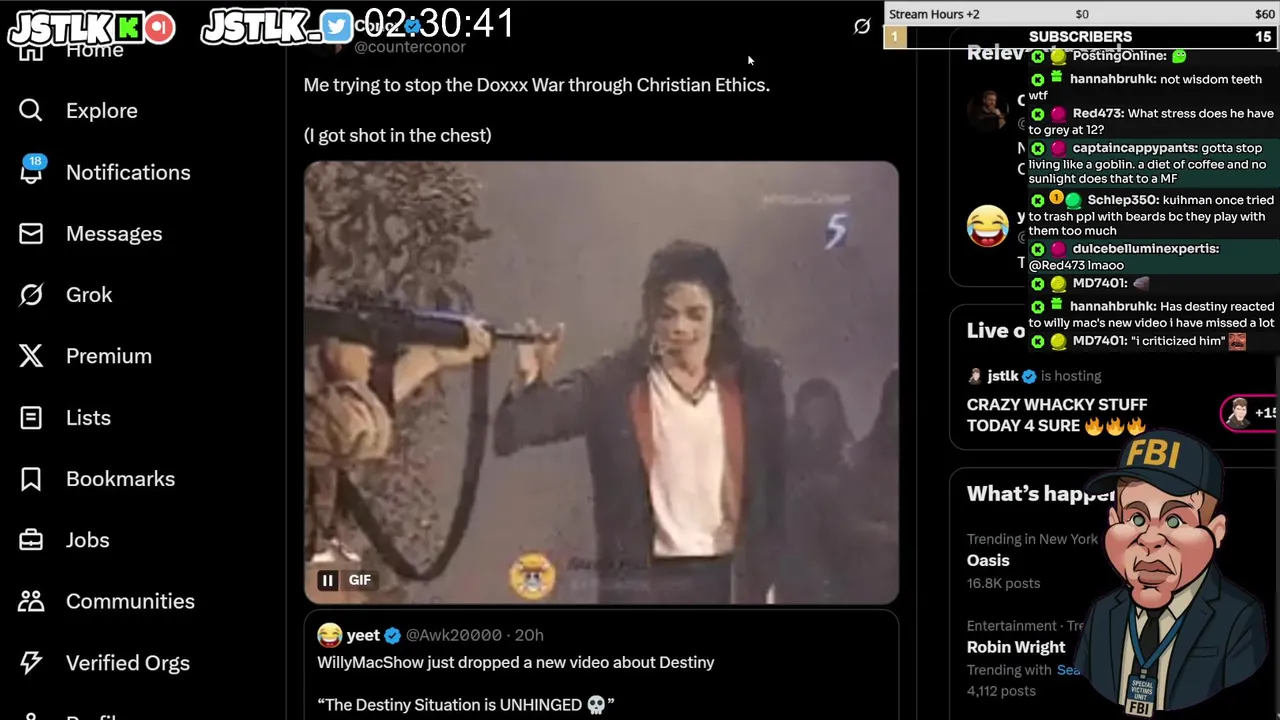Click the yeet verified badge

tap(392, 635)
